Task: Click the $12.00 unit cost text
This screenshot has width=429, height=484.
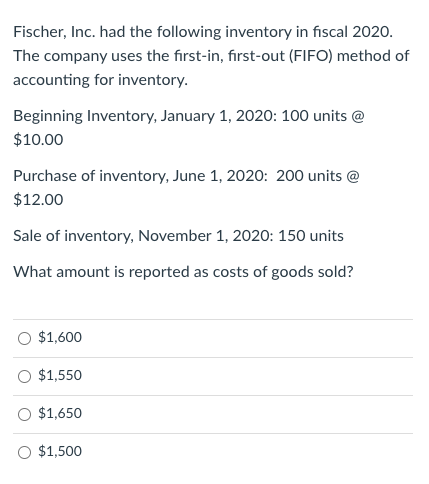Action: point(38,200)
